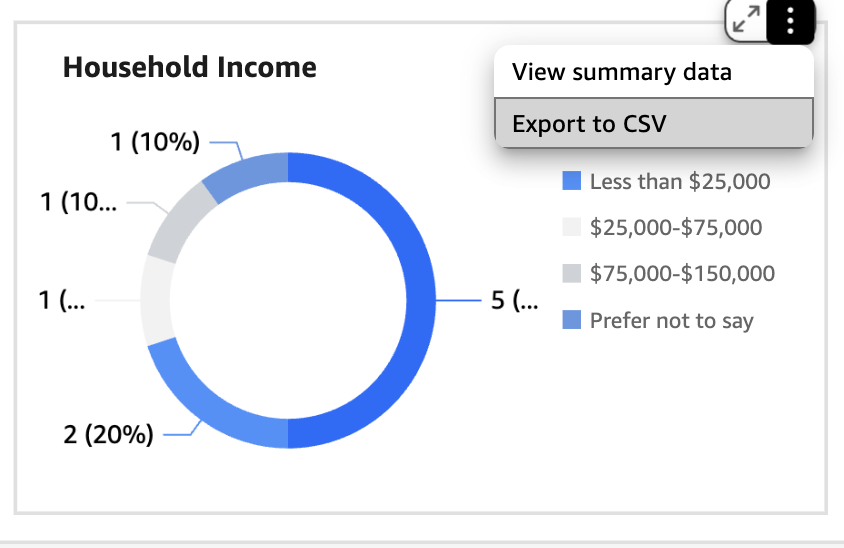This screenshot has width=844, height=548.
Task: Select the large dark blue donut segment
Action: click(420, 300)
